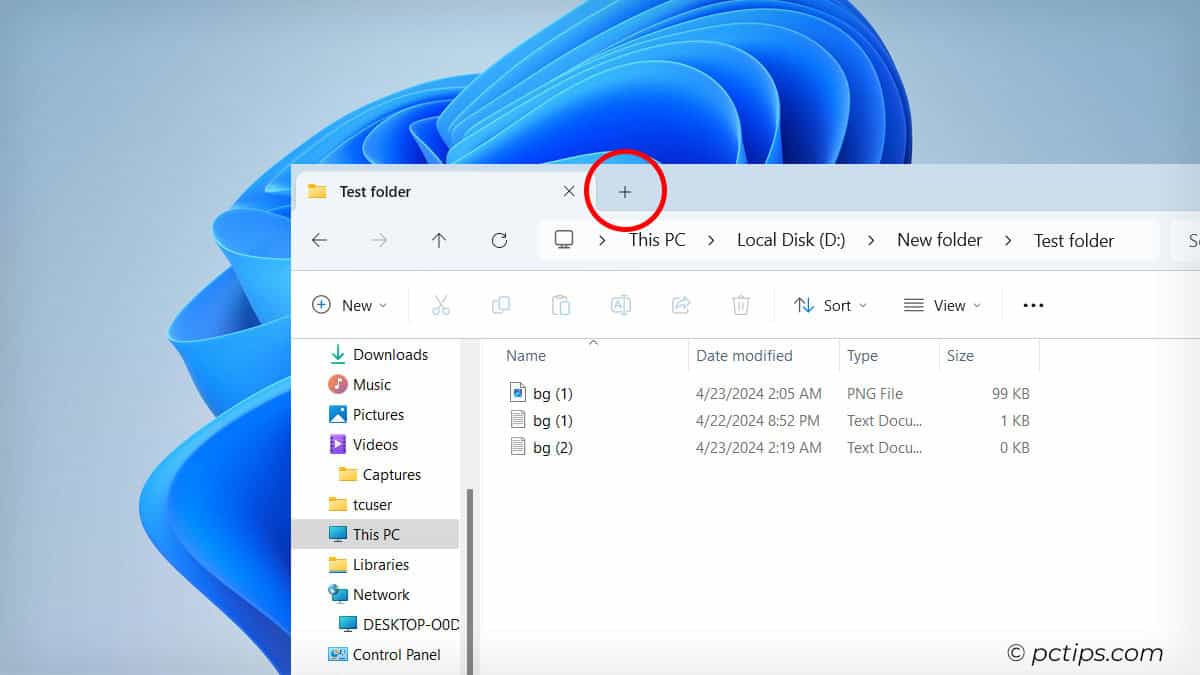Select the PNG file named bg (1)
The width and height of the screenshot is (1200, 675).
pyautogui.click(x=551, y=393)
